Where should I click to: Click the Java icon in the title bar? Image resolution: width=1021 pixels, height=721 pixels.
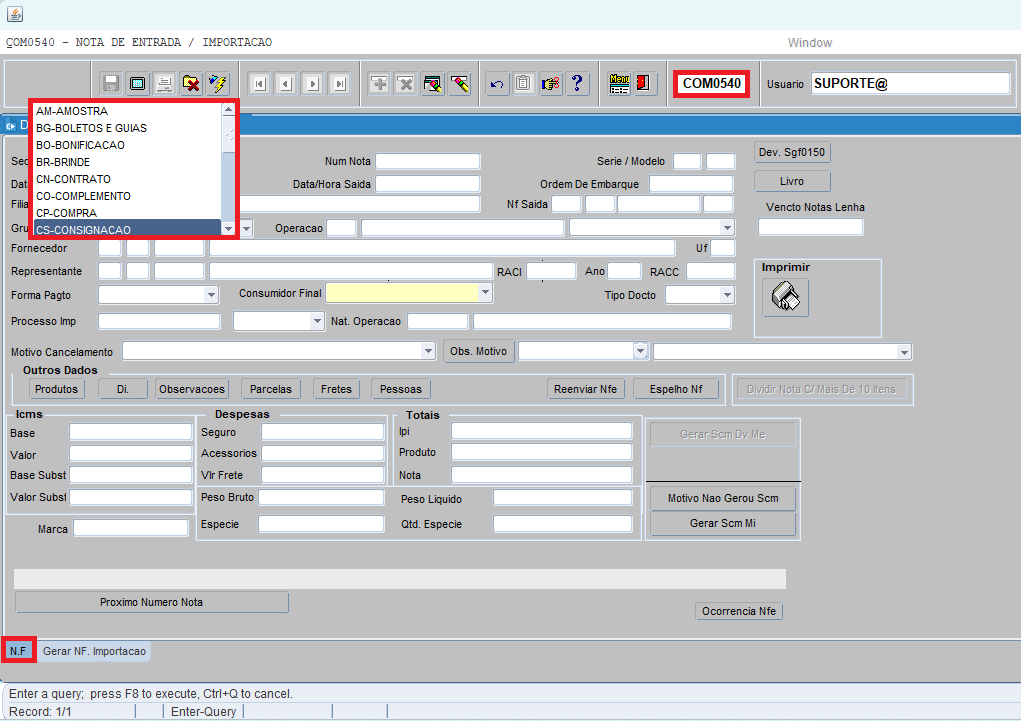pyautogui.click(x=14, y=14)
